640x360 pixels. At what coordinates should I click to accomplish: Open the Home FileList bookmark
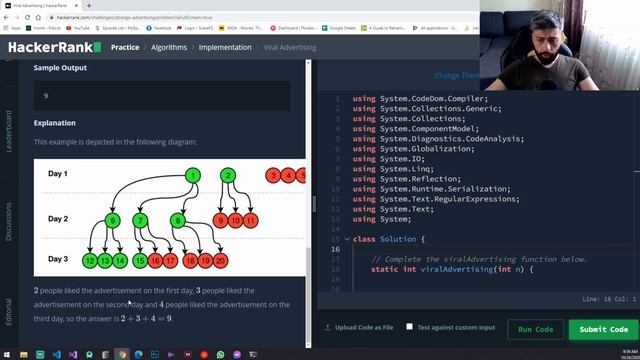coord(43,28)
